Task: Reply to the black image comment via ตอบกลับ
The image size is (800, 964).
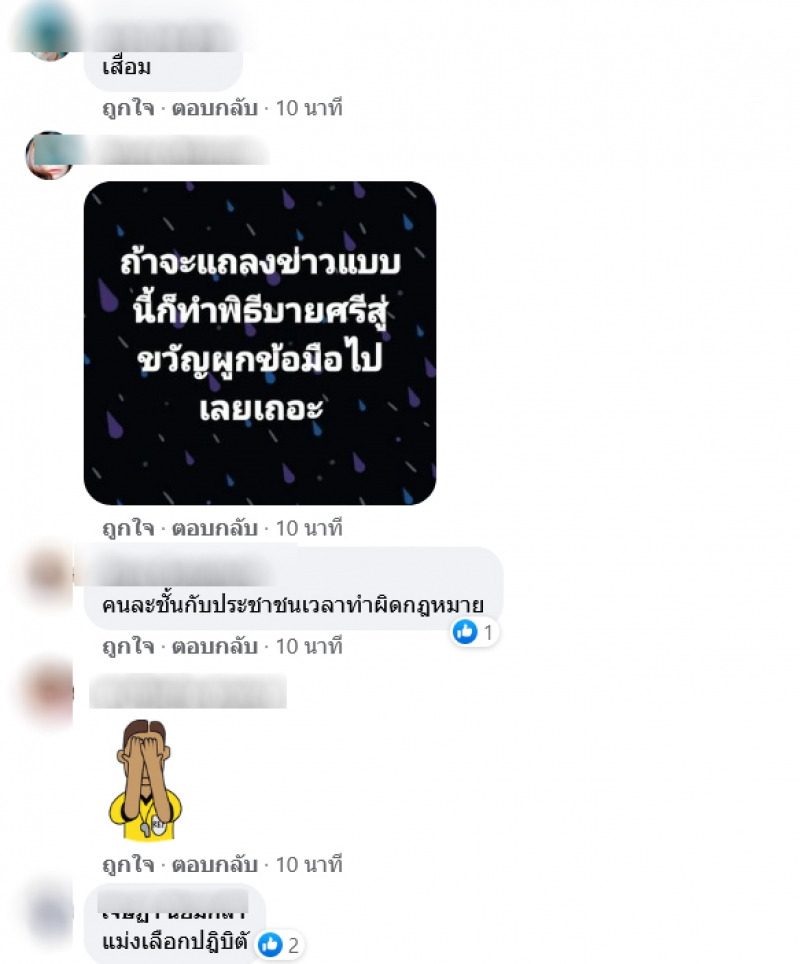Action: coord(215,528)
